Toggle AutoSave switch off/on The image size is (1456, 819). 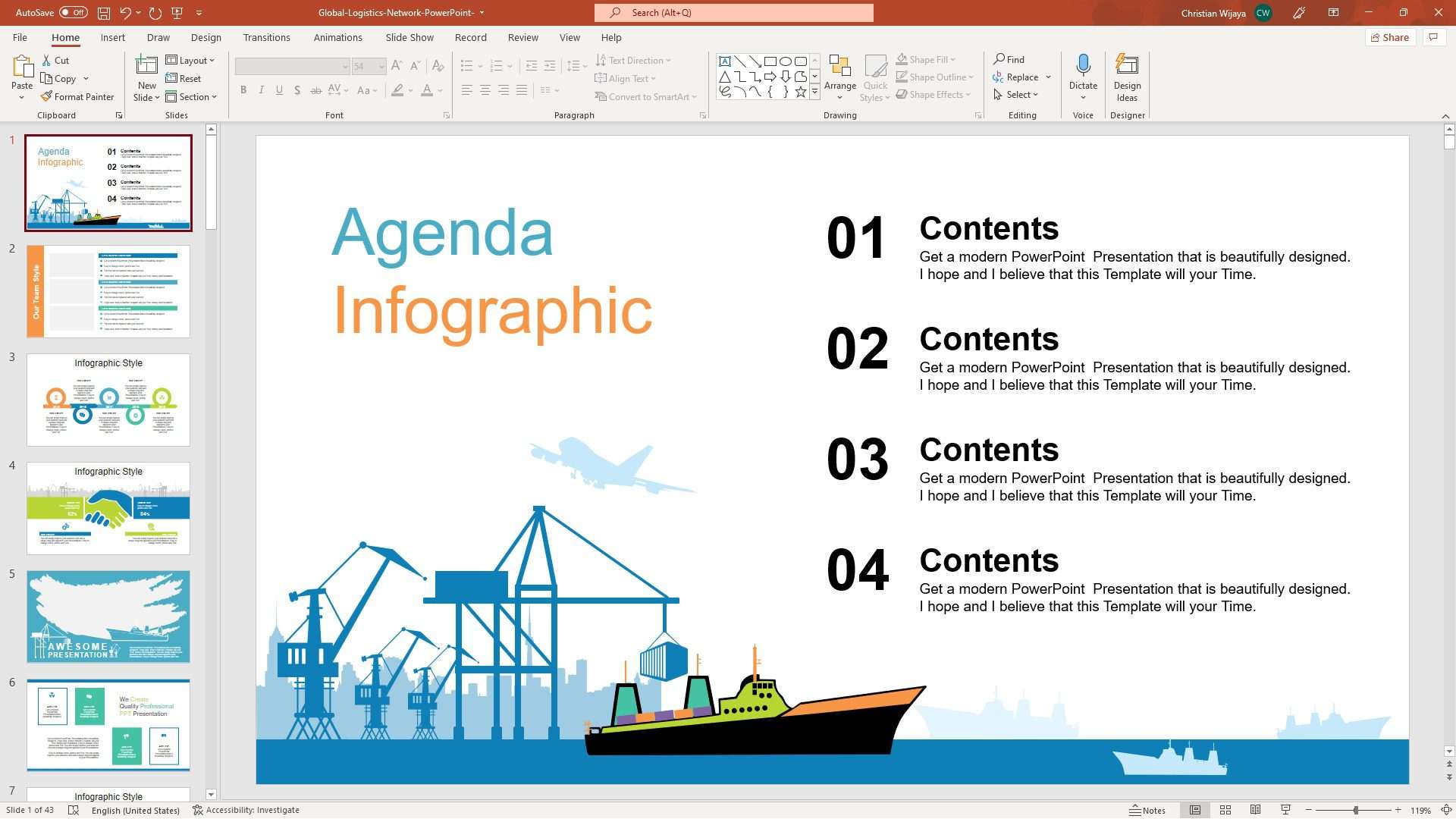(x=73, y=13)
